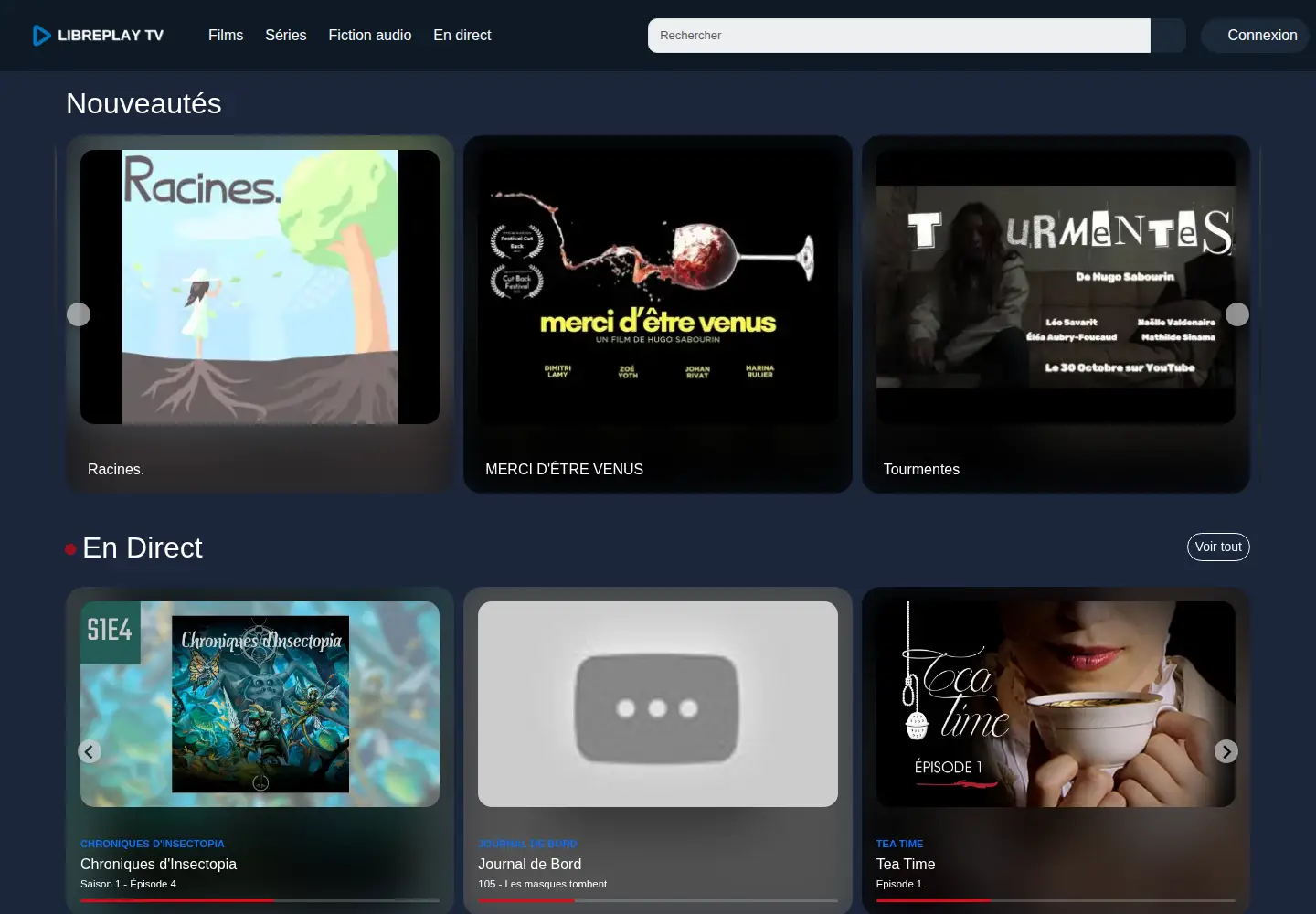Click the "Tea Time" card title
Screen dimensions: 1316x914
[906, 864]
